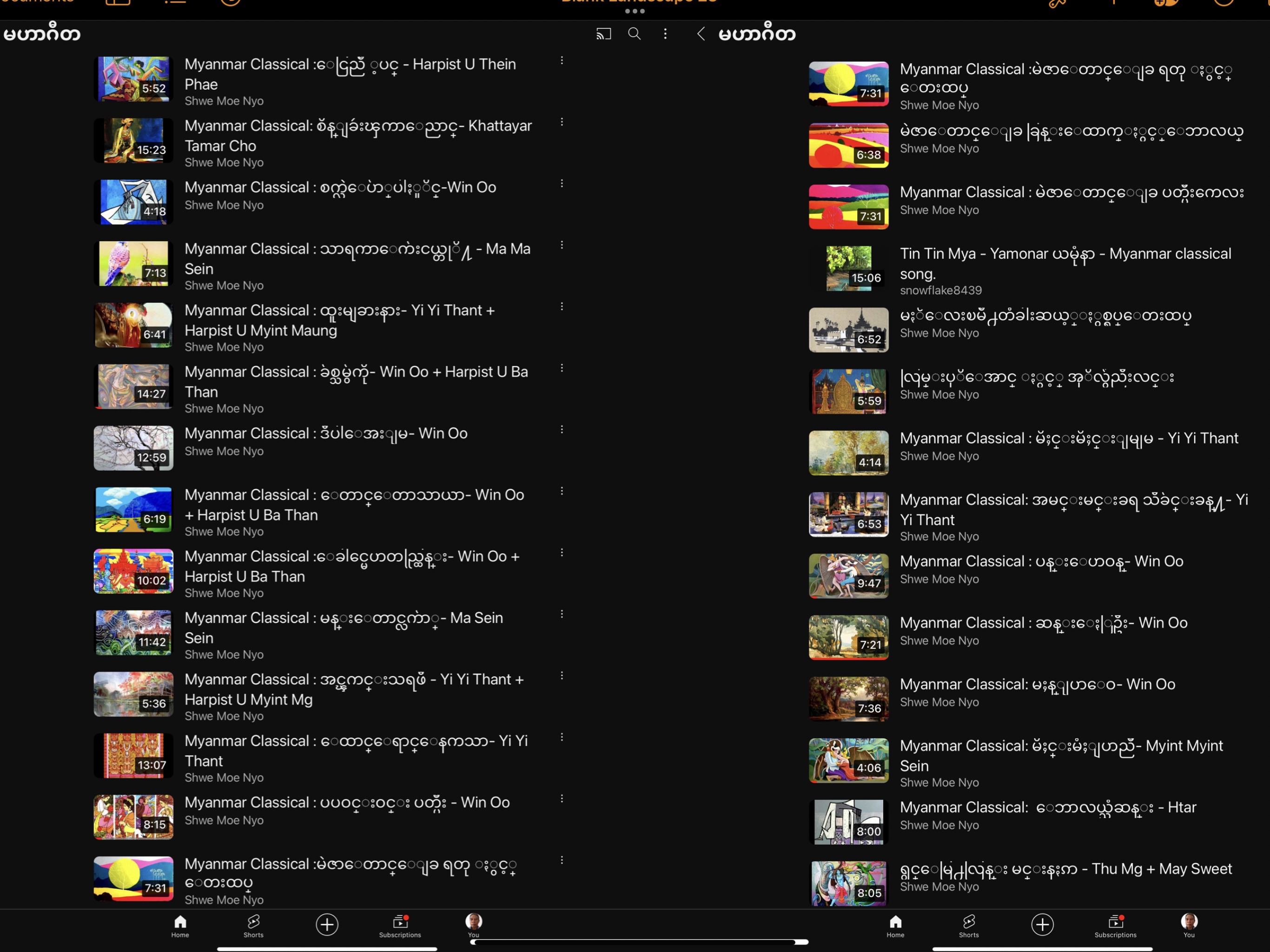Go back using chevron next to right title

(x=701, y=34)
